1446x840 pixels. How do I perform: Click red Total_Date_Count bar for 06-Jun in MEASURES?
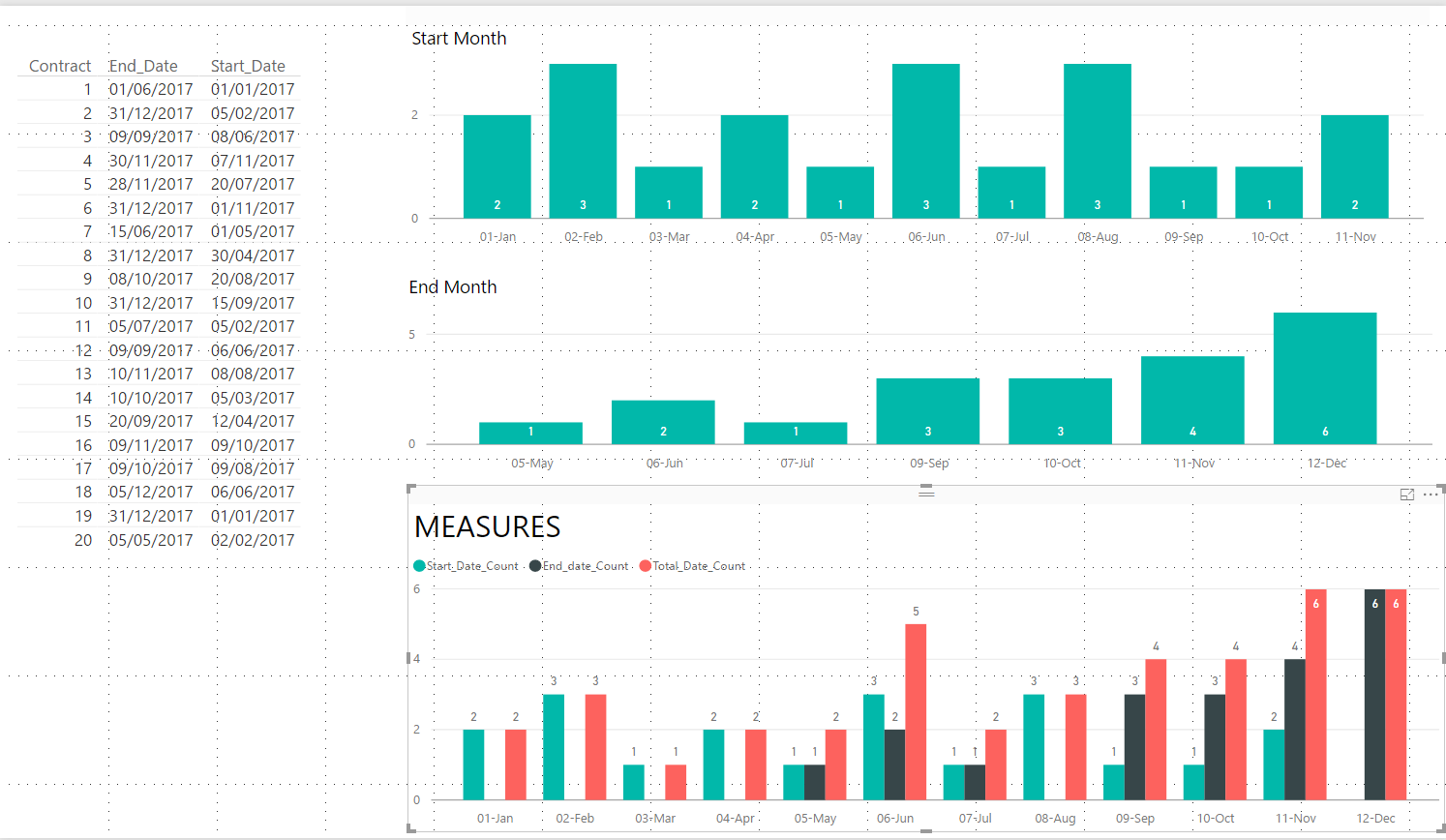pyautogui.click(x=916, y=712)
